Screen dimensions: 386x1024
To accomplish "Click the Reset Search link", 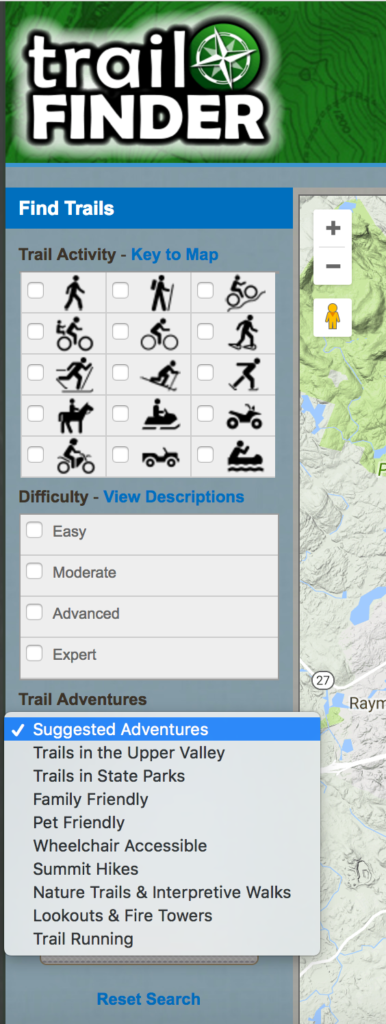I will [148, 999].
